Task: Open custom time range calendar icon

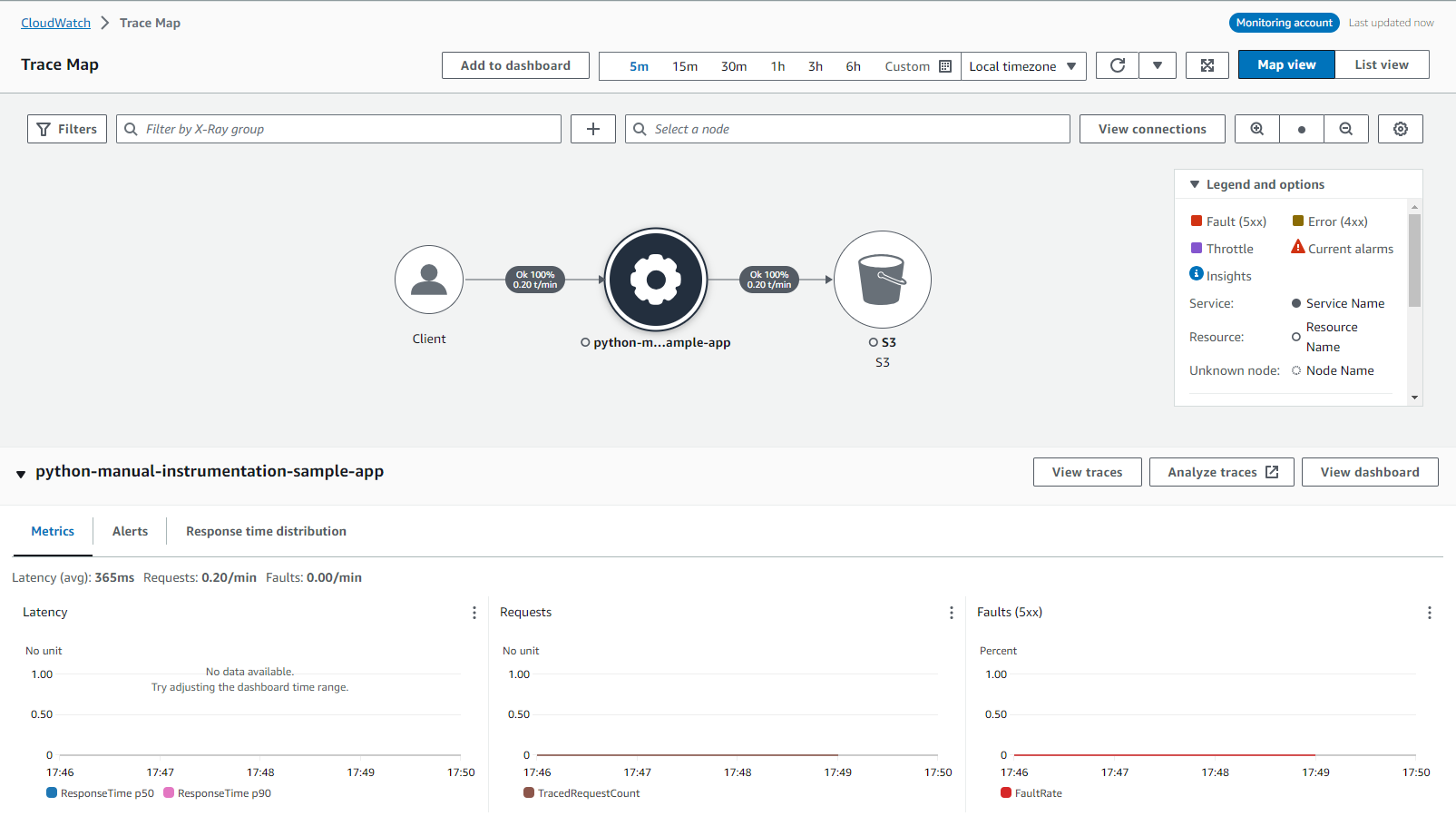Action: 945,66
